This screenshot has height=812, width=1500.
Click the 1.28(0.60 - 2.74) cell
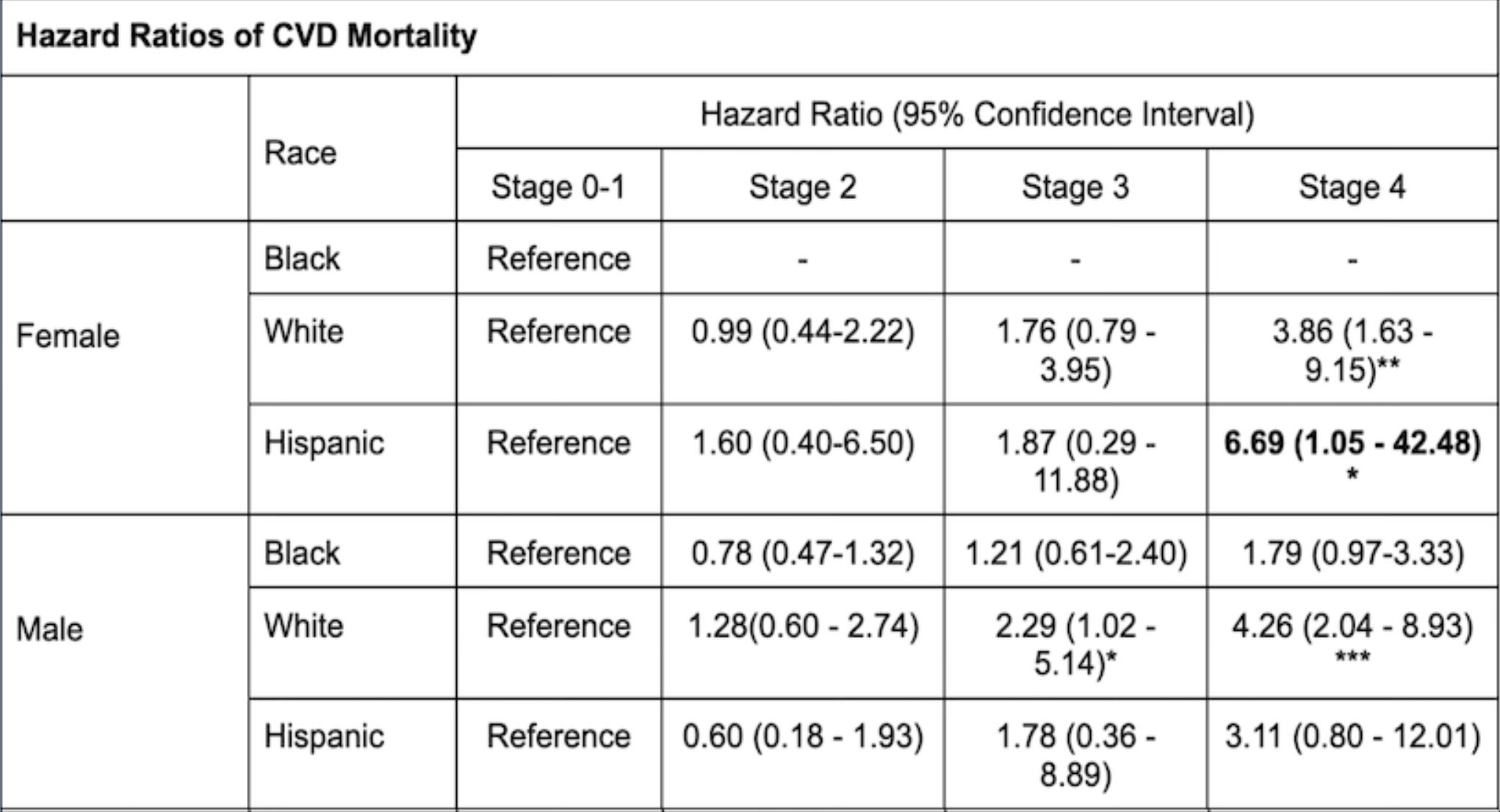point(802,626)
